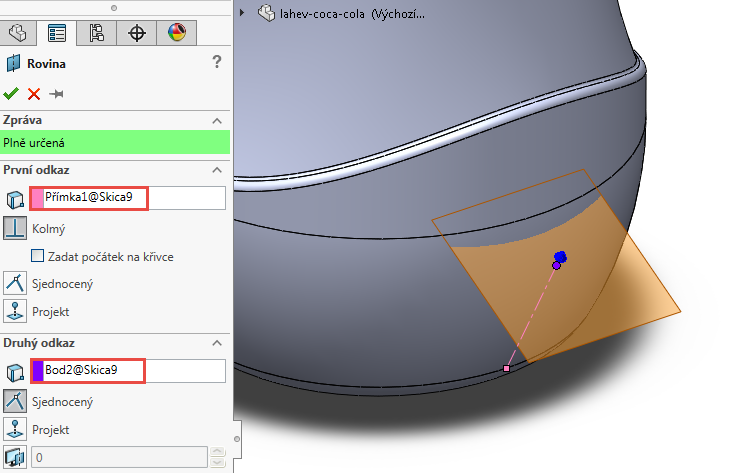750x473 pixels.
Task: Enable Zadat počátek na křivce checkbox
Action: pyautogui.click(x=37, y=256)
